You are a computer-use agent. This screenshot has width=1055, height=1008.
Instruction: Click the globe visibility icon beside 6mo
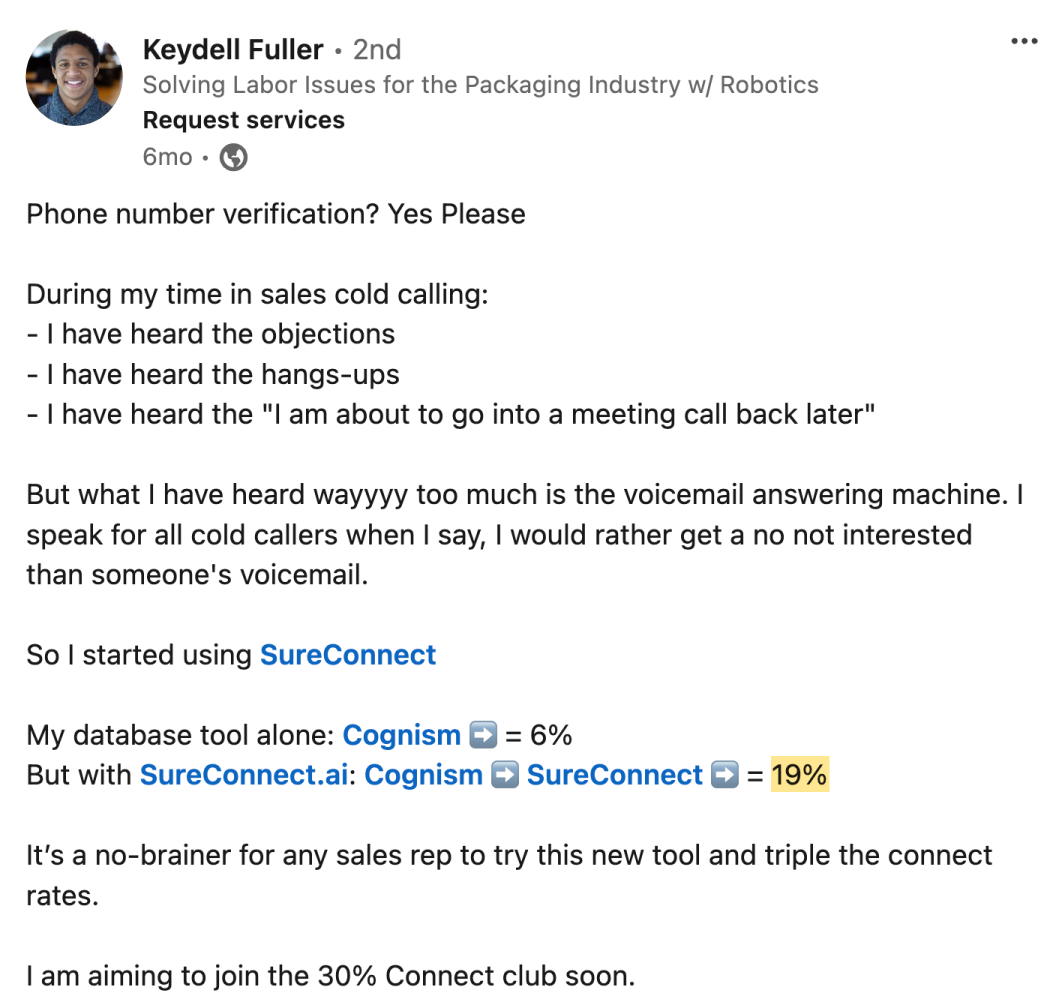233,157
